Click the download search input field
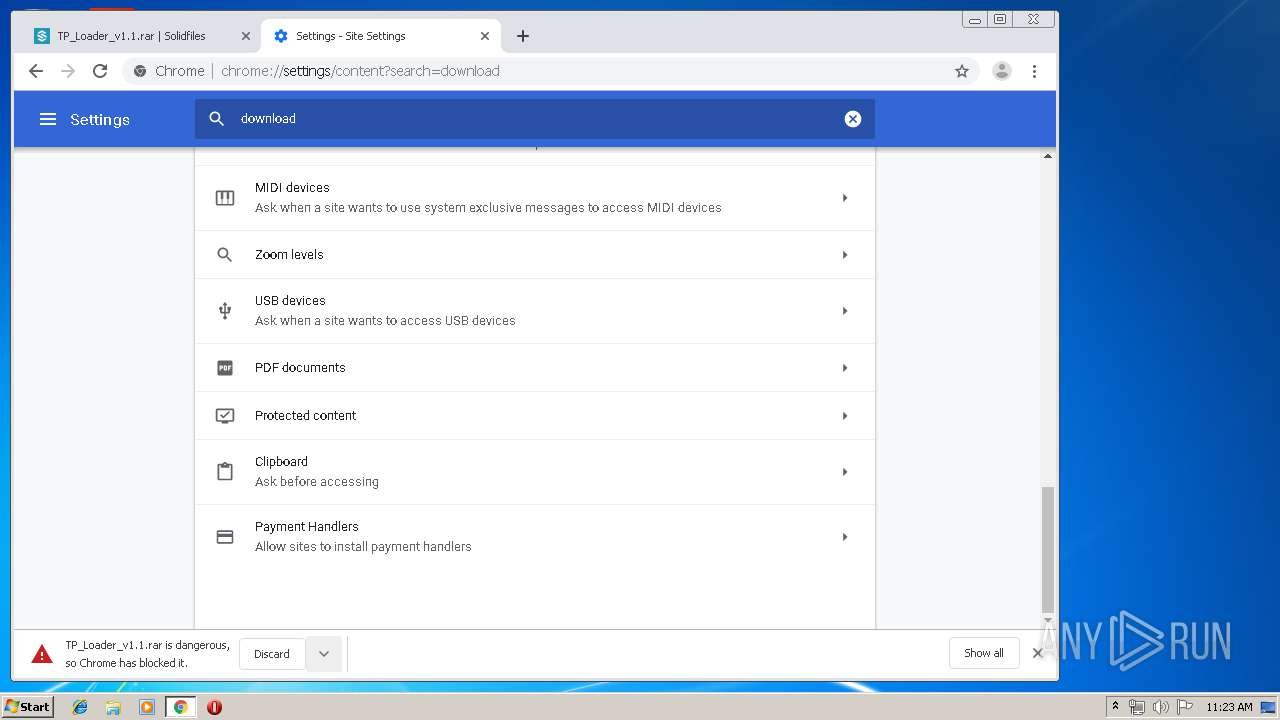The width and height of the screenshot is (1280, 720). point(535,119)
